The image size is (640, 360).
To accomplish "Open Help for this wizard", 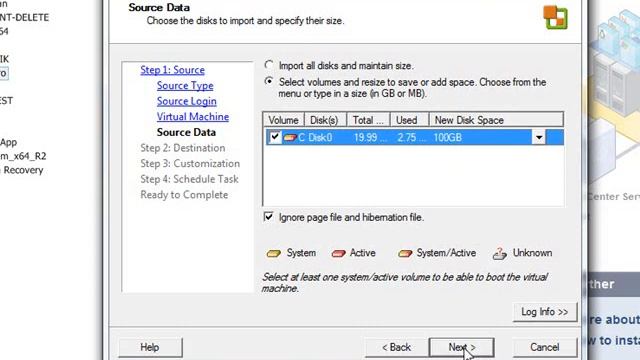I will [150, 347].
